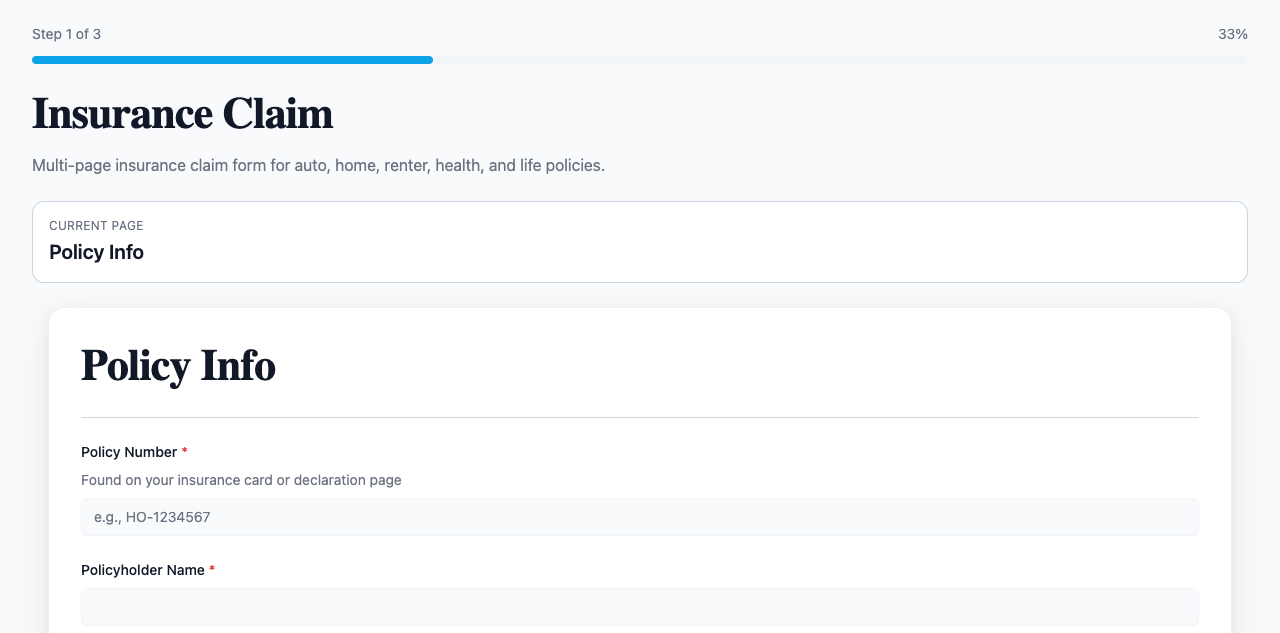Click the "Policy Number" field label
This screenshot has width=1280, height=633.
[129, 452]
